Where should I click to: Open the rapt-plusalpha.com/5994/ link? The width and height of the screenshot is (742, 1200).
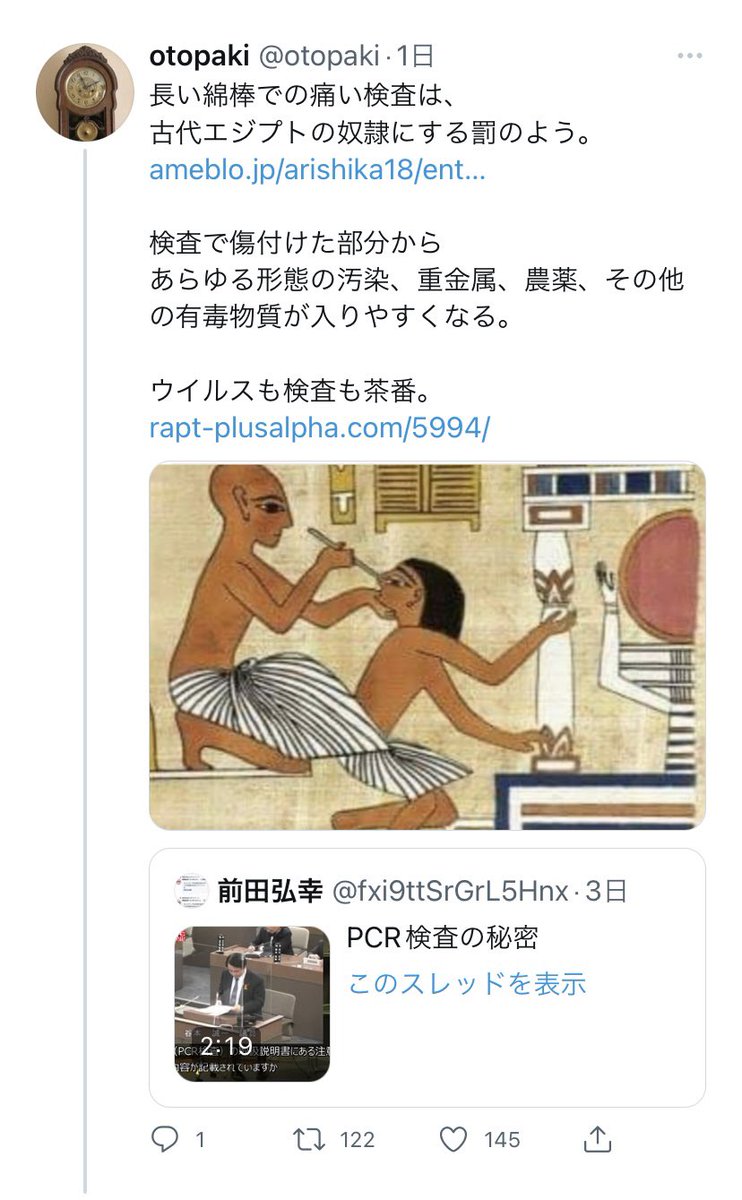point(320,428)
